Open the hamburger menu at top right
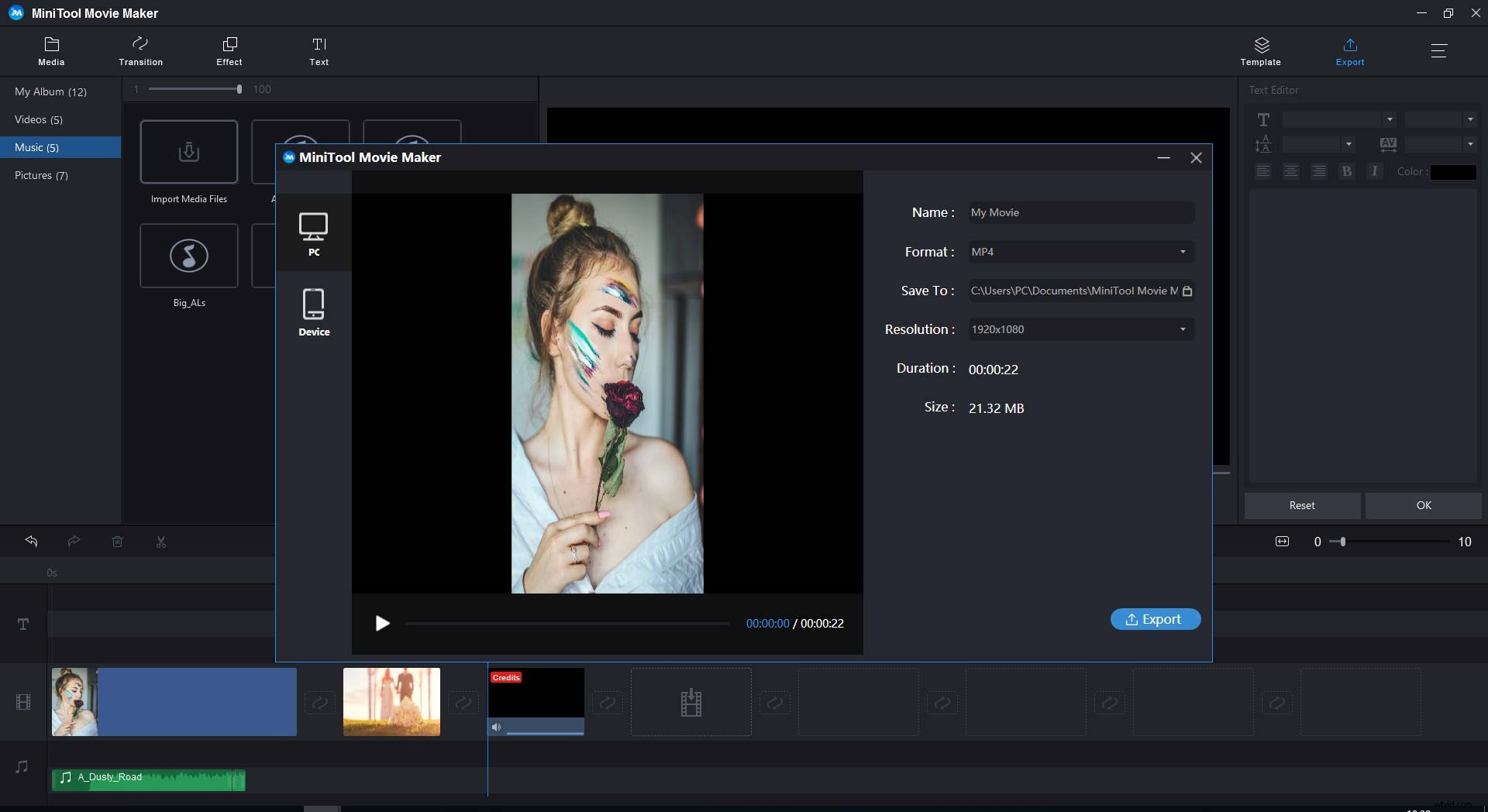Screen dimensions: 1488x812 pyautogui.click(x=1440, y=50)
